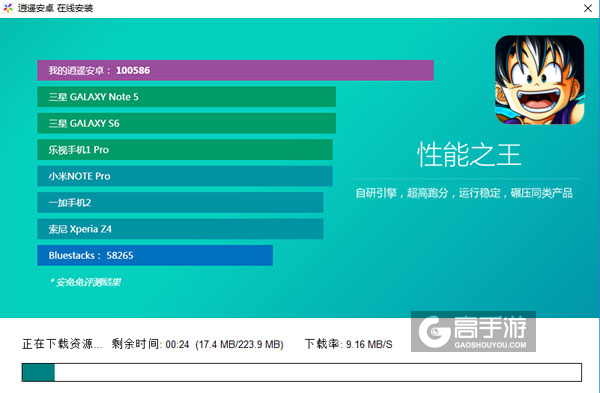Viewport: 600px width, 393px height.
Task: Click the 性能之王 heading
Action: tap(469, 154)
